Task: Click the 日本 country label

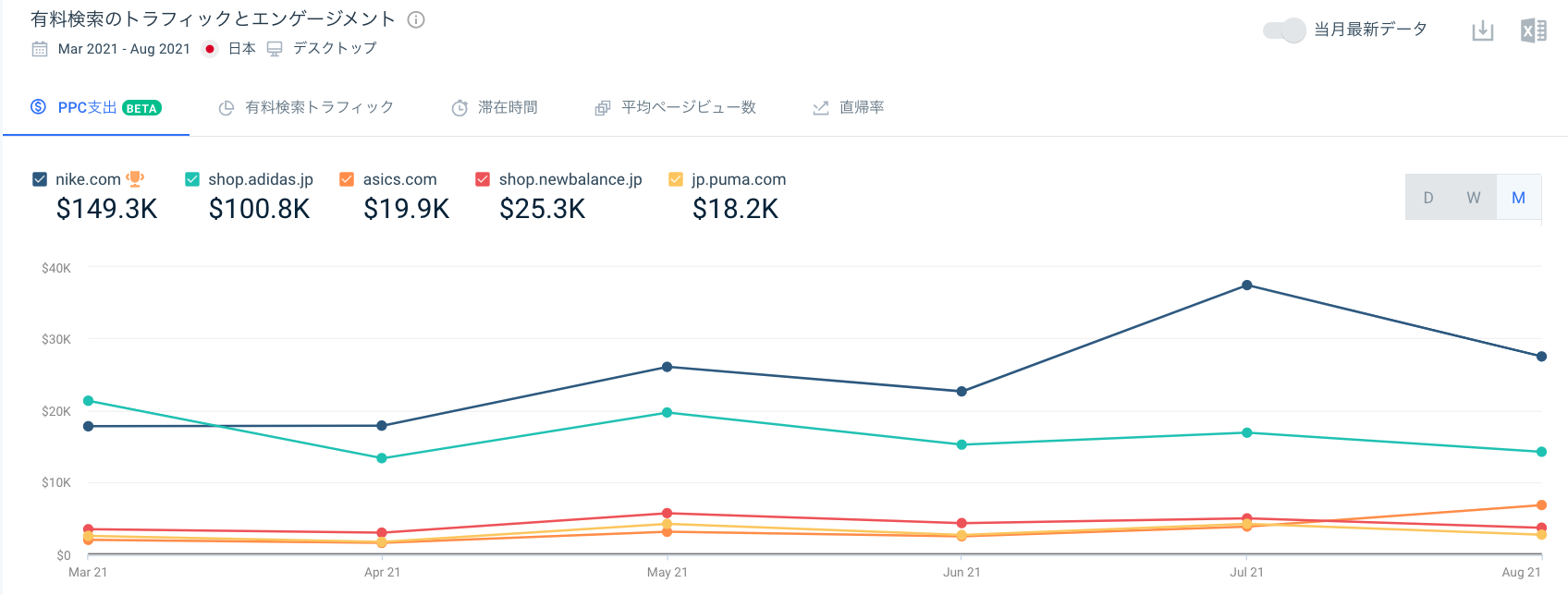Action: click(242, 49)
